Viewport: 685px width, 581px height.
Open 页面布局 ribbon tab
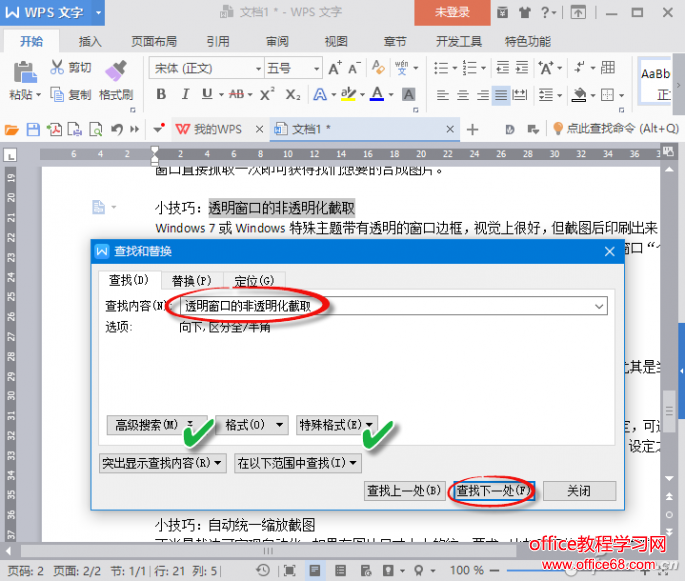[154, 42]
